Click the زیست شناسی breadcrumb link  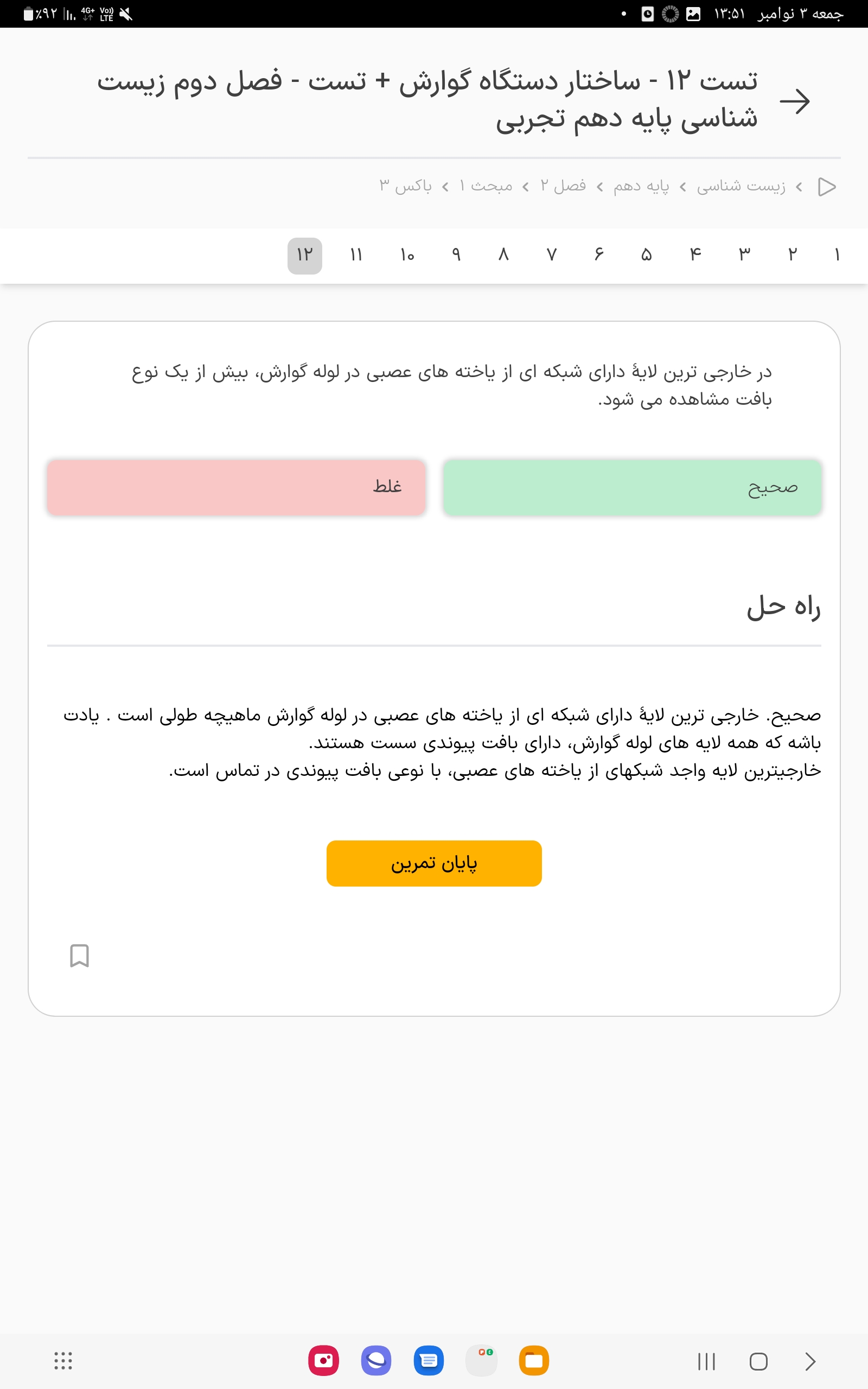741,186
